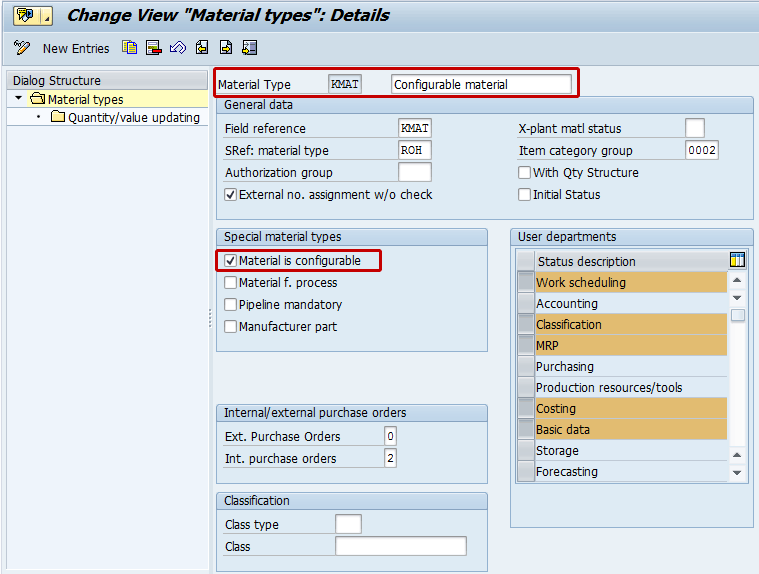
Task: Go to the previous entry icon
Action: click(202, 48)
